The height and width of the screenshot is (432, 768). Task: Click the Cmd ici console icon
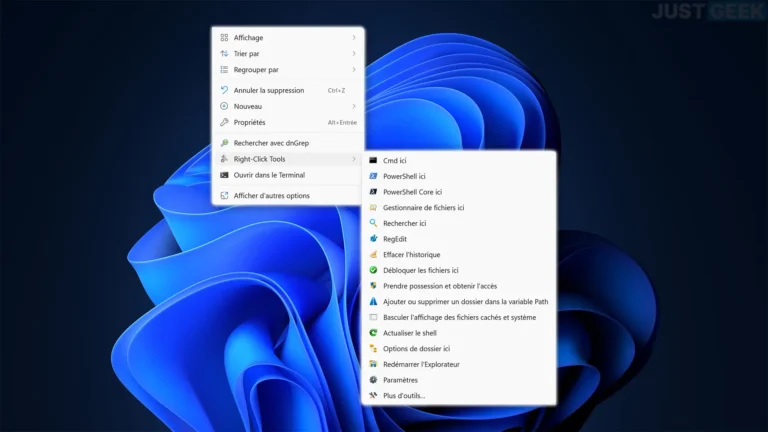pos(373,160)
